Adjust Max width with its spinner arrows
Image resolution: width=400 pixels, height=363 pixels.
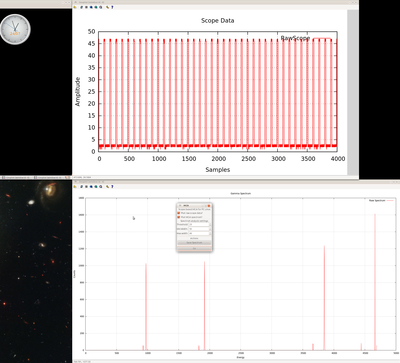point(210,233)
